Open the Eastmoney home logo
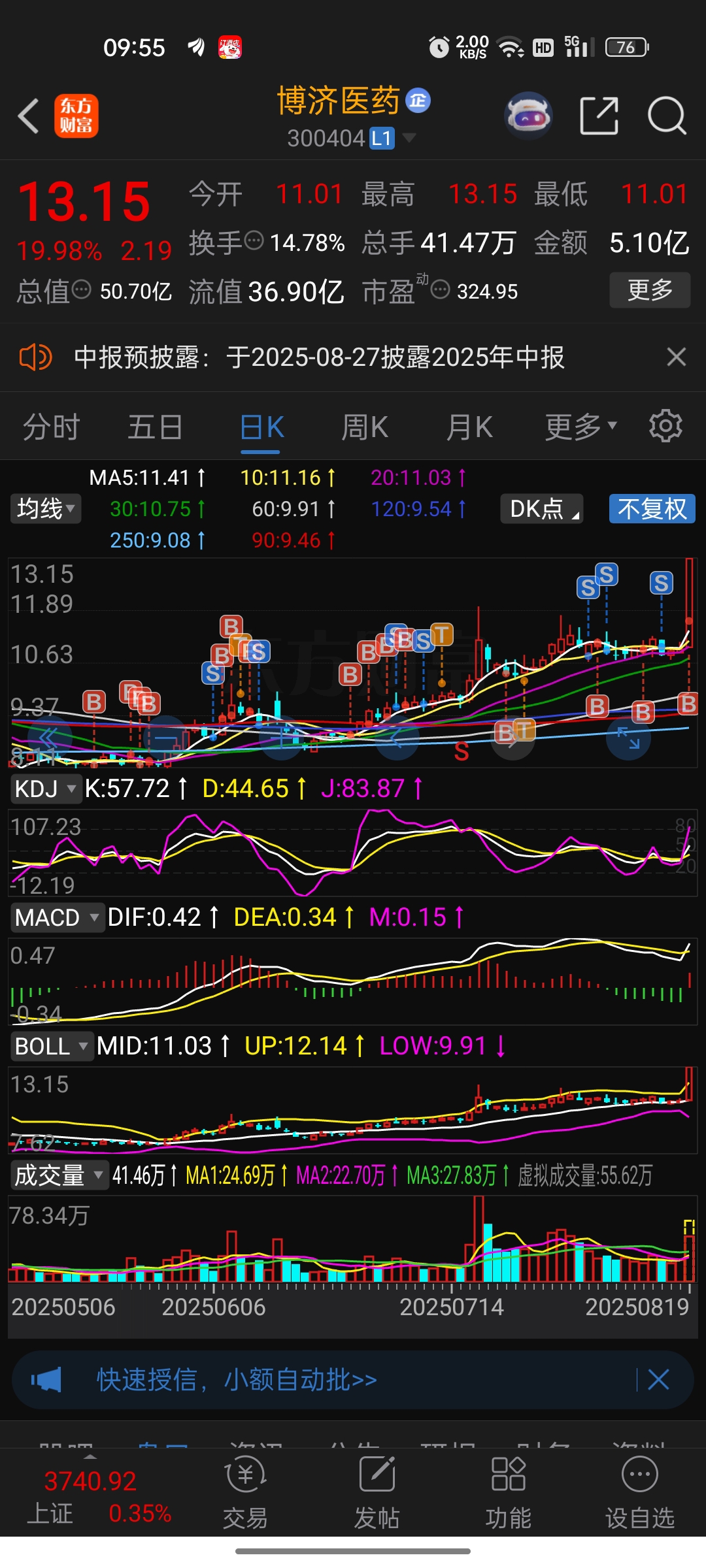Image resolution: width=706 pixels, height=1568 pixels. click(x=76, y=116)
